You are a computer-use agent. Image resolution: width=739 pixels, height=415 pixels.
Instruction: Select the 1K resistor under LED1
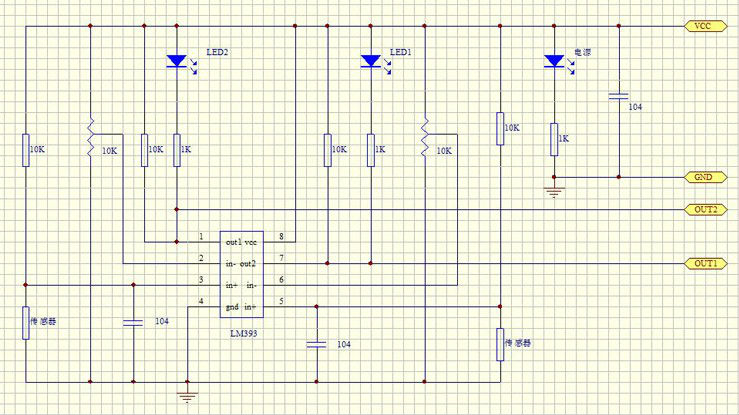click(x=370, y=149)
